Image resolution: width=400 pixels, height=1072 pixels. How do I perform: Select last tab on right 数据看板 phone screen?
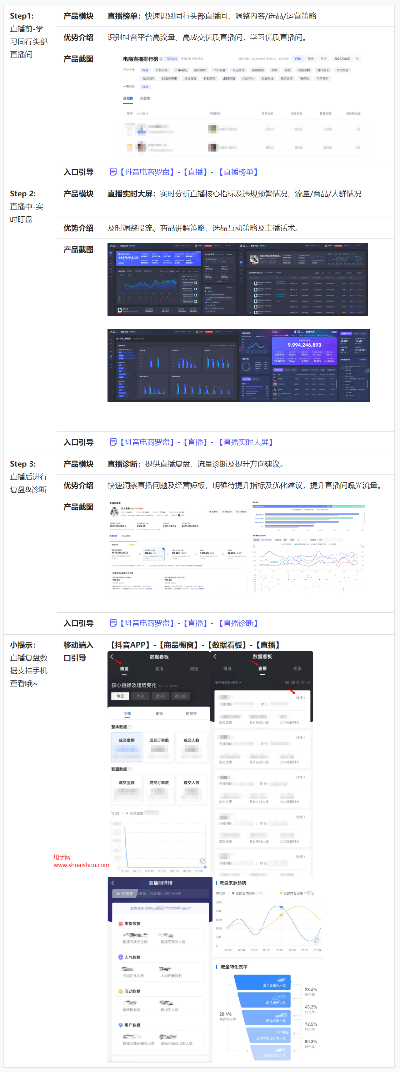297,670
